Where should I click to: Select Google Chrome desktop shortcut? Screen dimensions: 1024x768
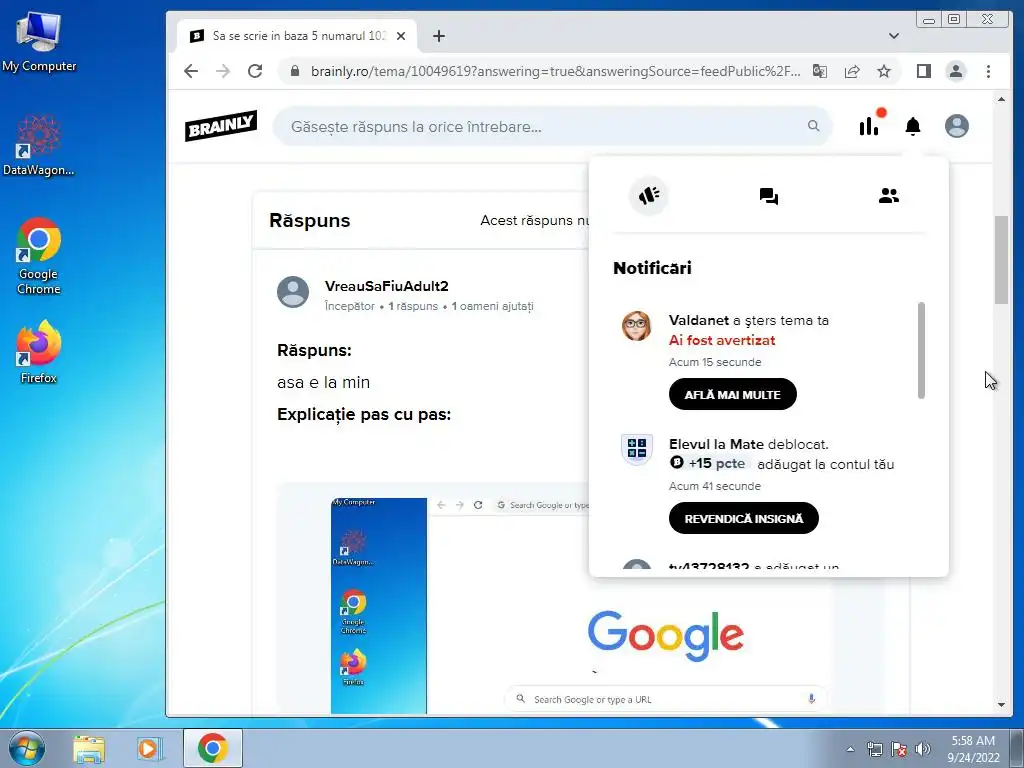[x=39, y=256]
